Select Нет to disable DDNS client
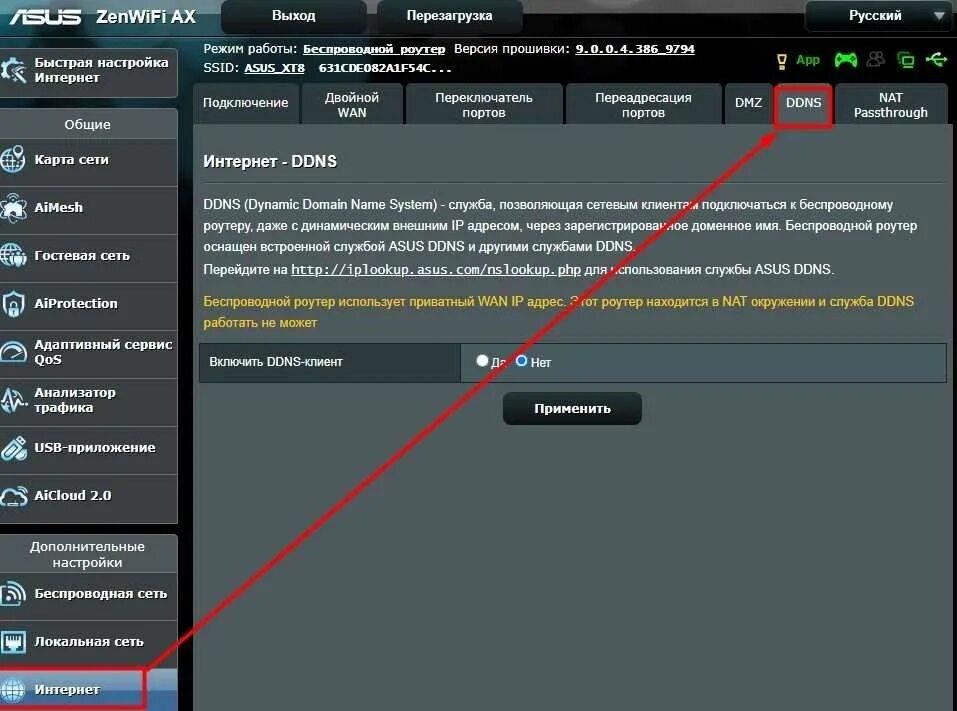Image resolution: width=957 pixels, height=711 pixels. pyautogui.click(x=521, y=361)
